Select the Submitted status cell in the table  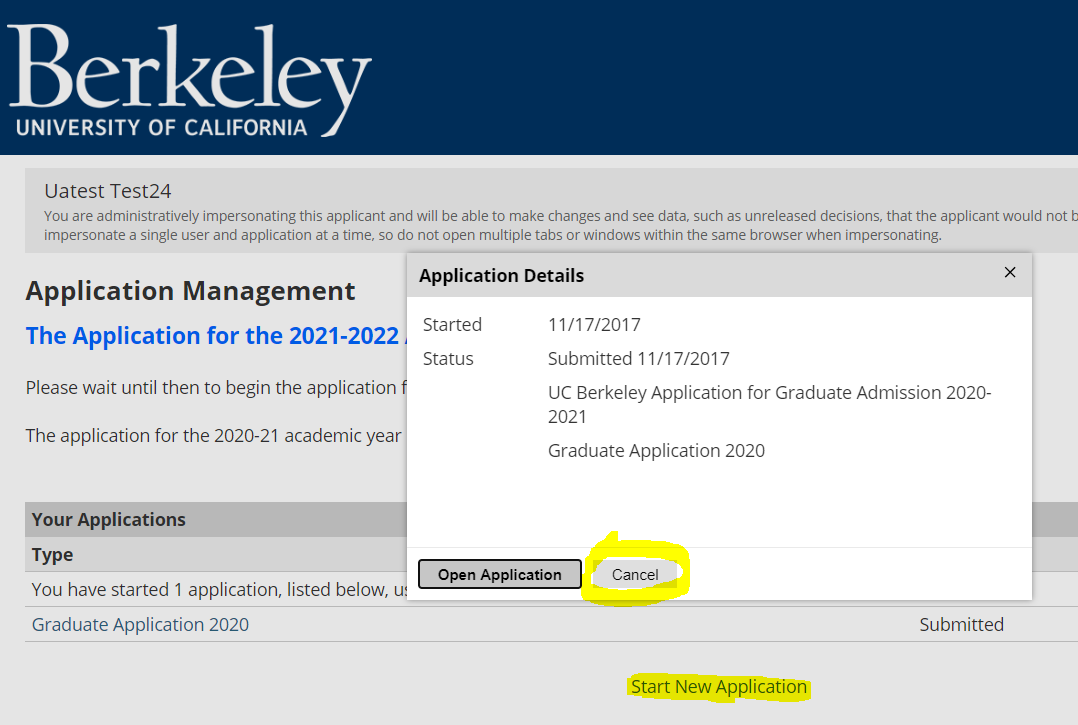961,625
